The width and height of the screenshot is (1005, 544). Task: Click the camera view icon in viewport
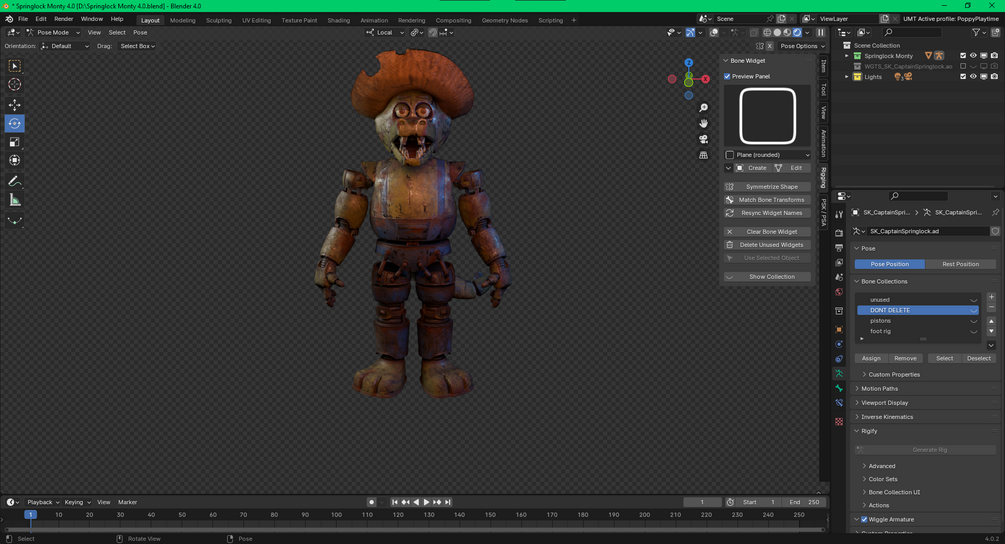[x=704, y=139]
